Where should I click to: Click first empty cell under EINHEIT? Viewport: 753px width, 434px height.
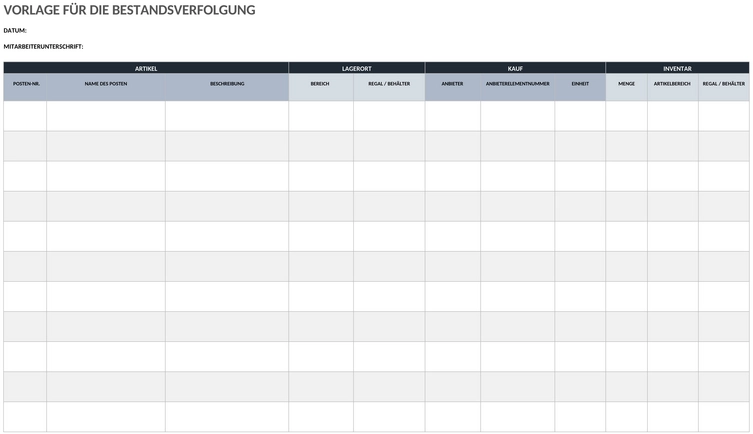point(580,116)
